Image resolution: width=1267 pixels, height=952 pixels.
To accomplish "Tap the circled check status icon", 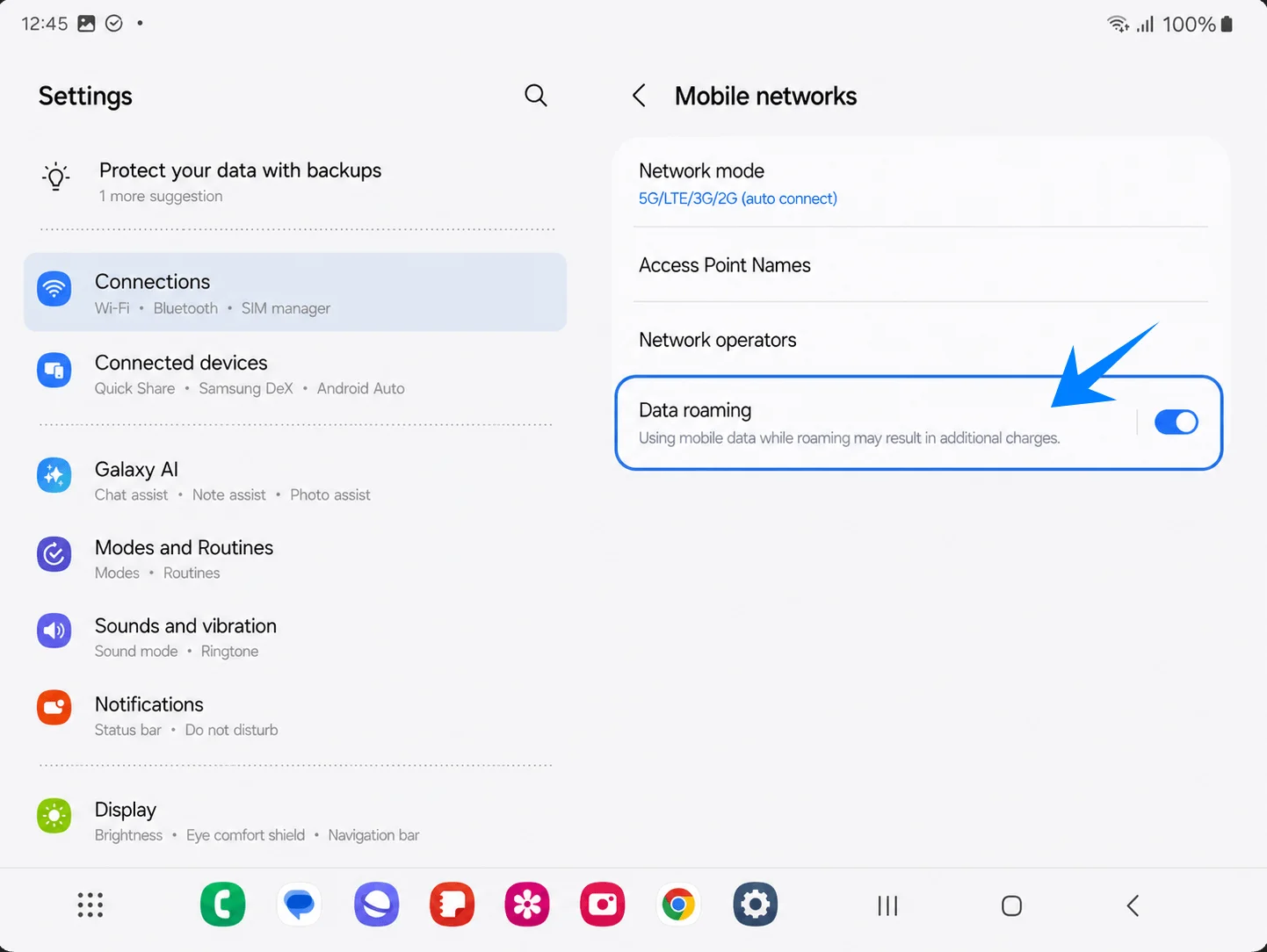I will point(114,24).
